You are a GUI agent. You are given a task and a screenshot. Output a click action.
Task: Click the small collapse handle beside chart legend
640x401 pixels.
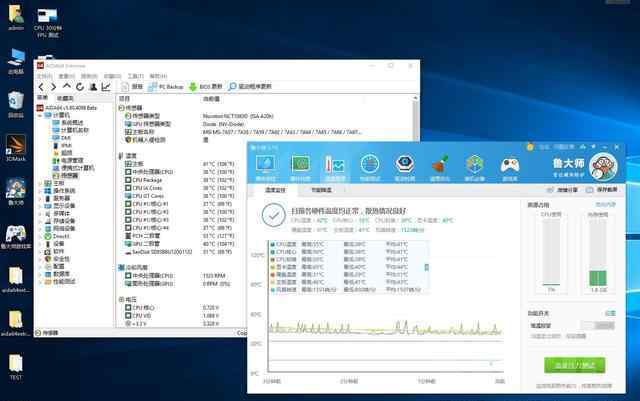(x=427, y=267)
